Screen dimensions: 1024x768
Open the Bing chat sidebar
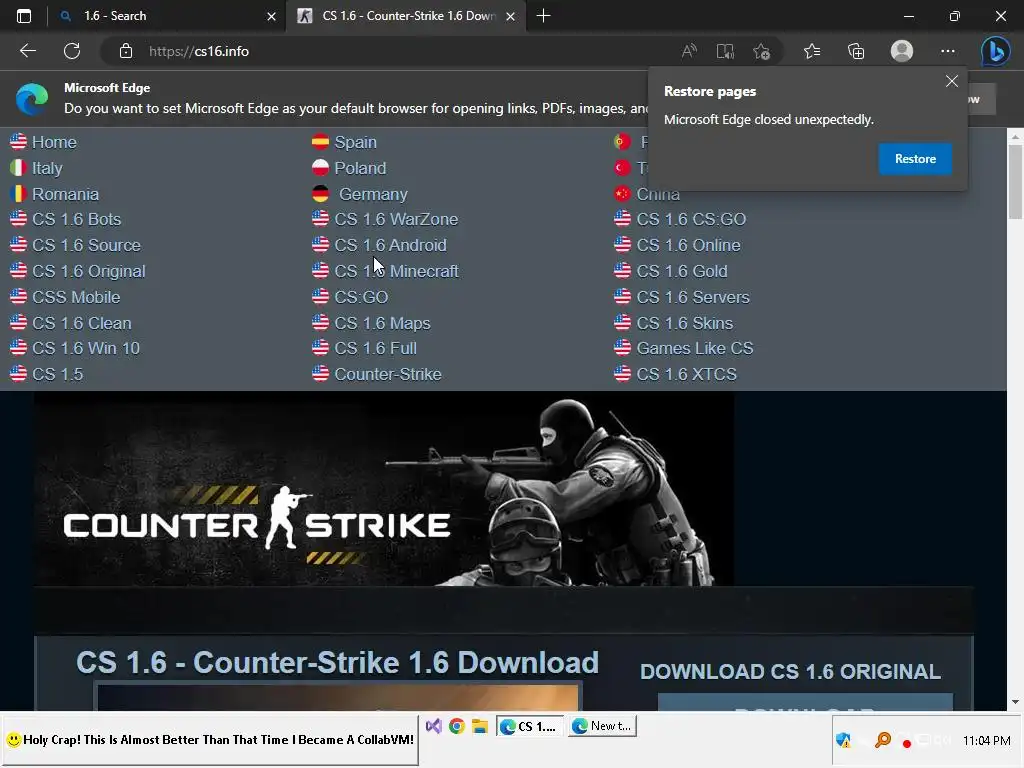pyautogui.click(x=995, y=51)
